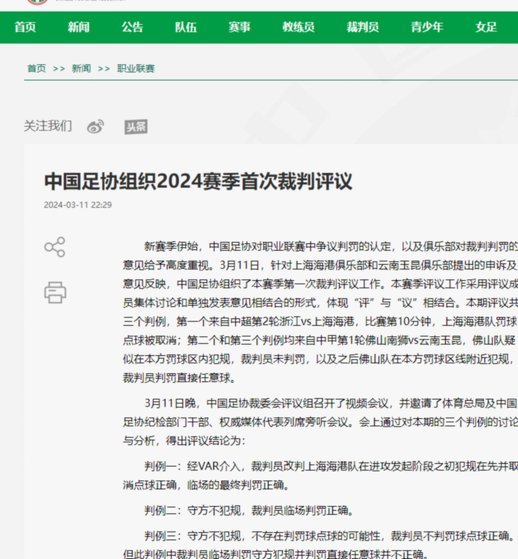Viewport: 518px width, 559px height.
Task: Open the 赛事 menu item
Action: [239, 27]
